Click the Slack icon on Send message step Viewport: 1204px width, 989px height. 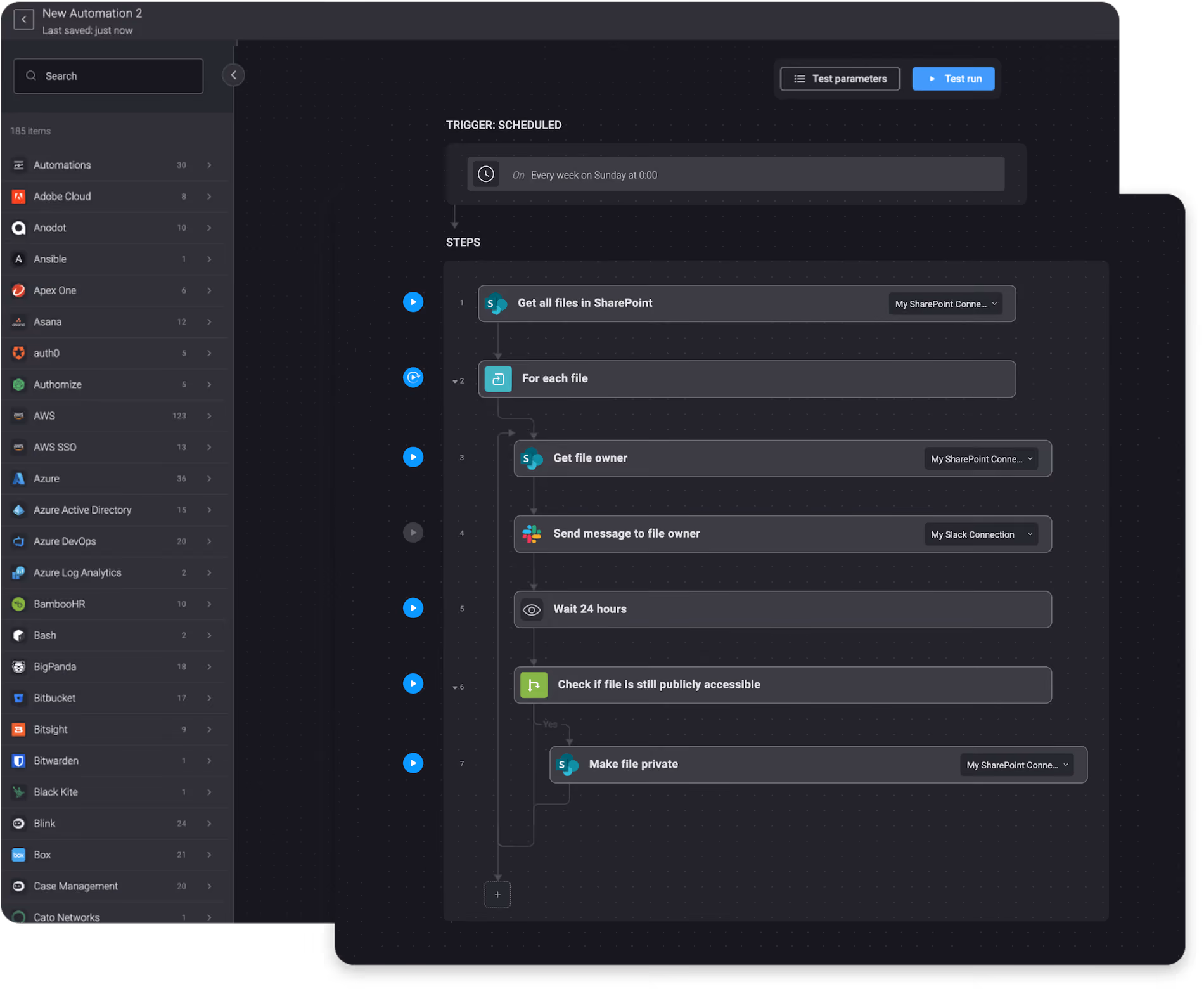[x=532, y=534]
